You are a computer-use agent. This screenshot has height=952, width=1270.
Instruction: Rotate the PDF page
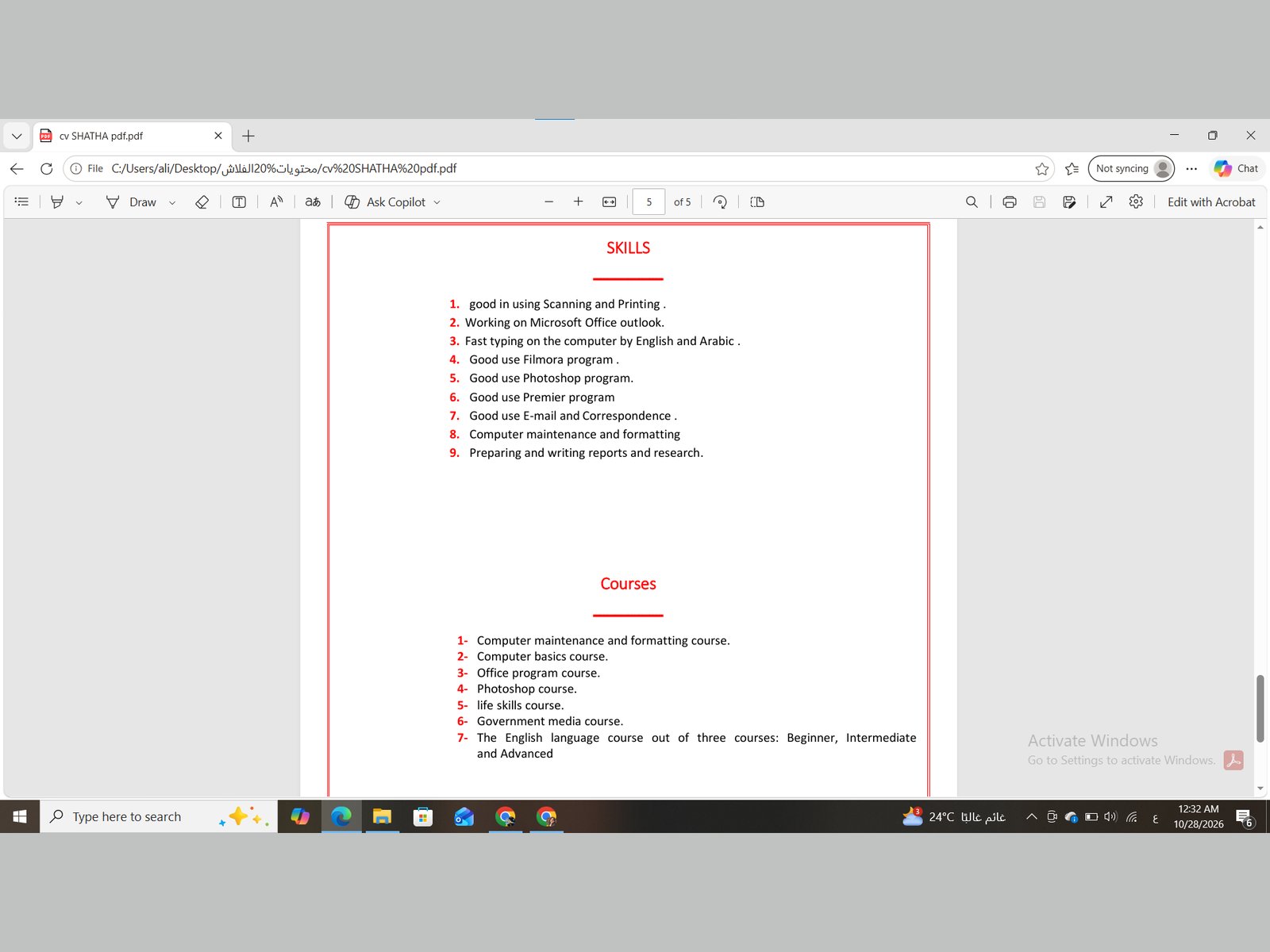[720, 202]
